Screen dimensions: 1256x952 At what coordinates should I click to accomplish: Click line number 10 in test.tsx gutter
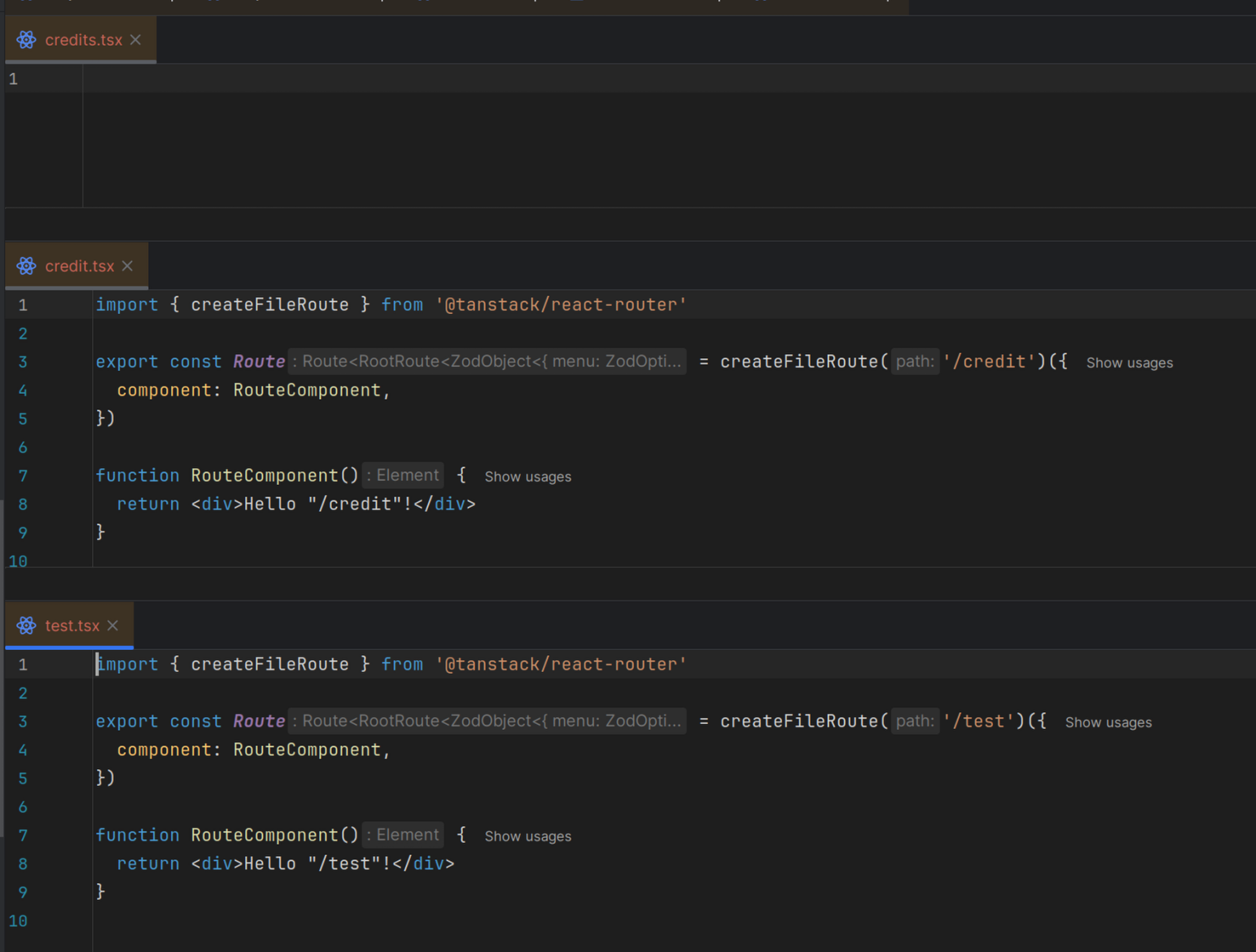pos(18,921)
